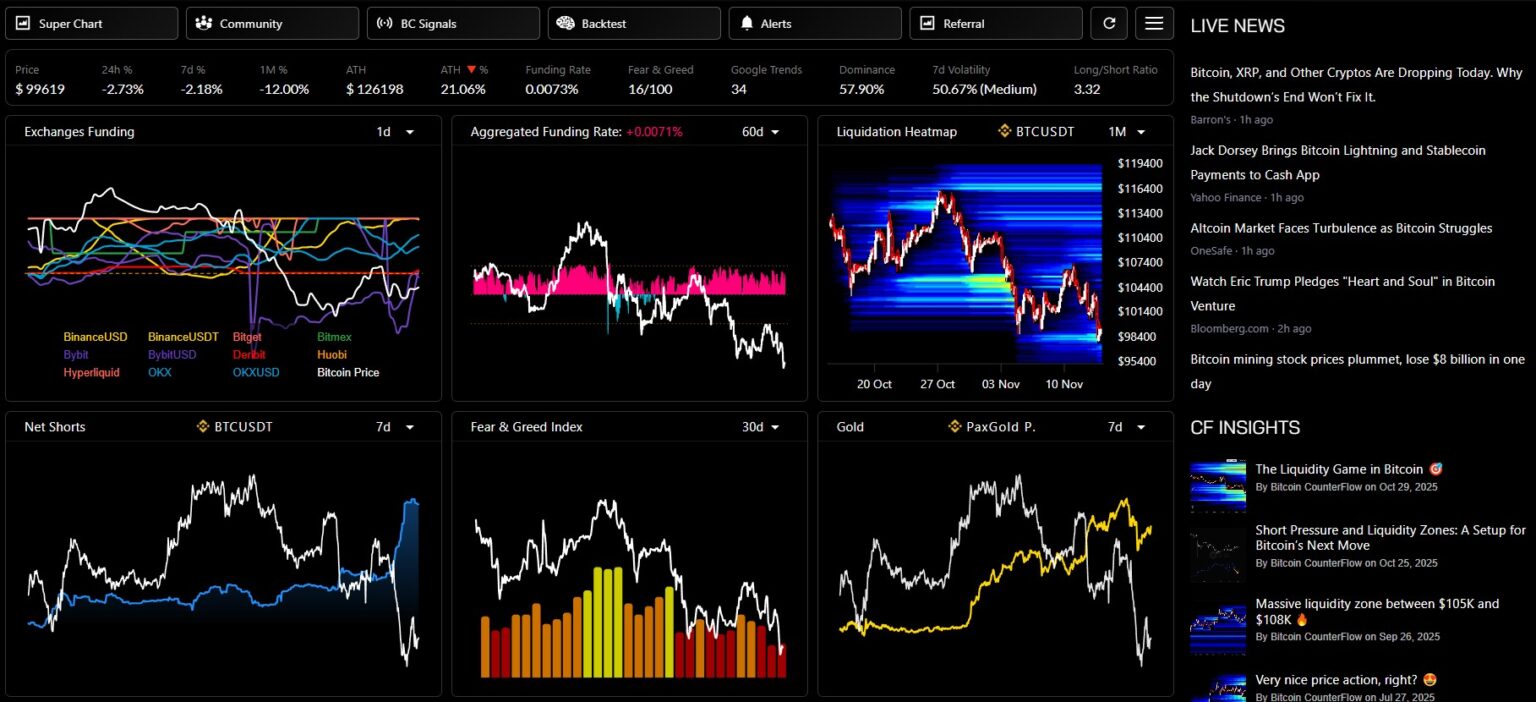
Task: Click the refresh icon button
Action: click(x=1108, y=23)
